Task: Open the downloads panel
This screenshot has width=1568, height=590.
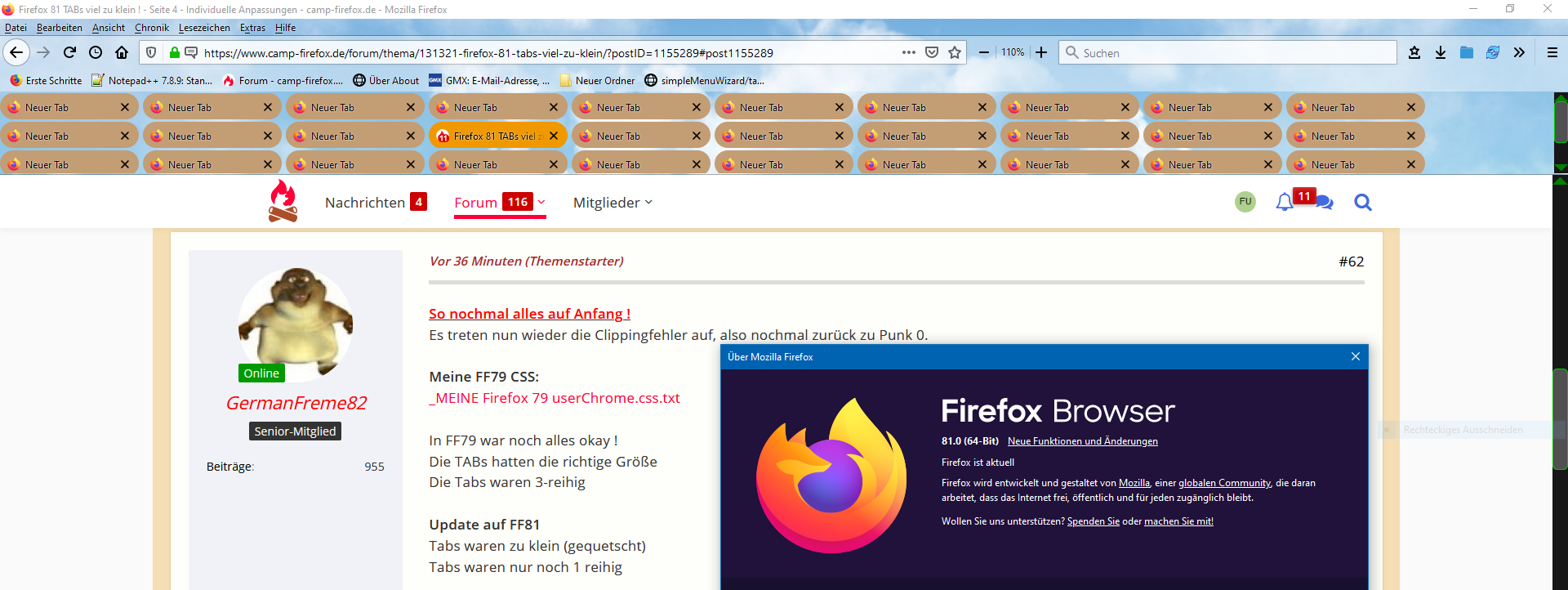Action: (x=1441, y=52)
